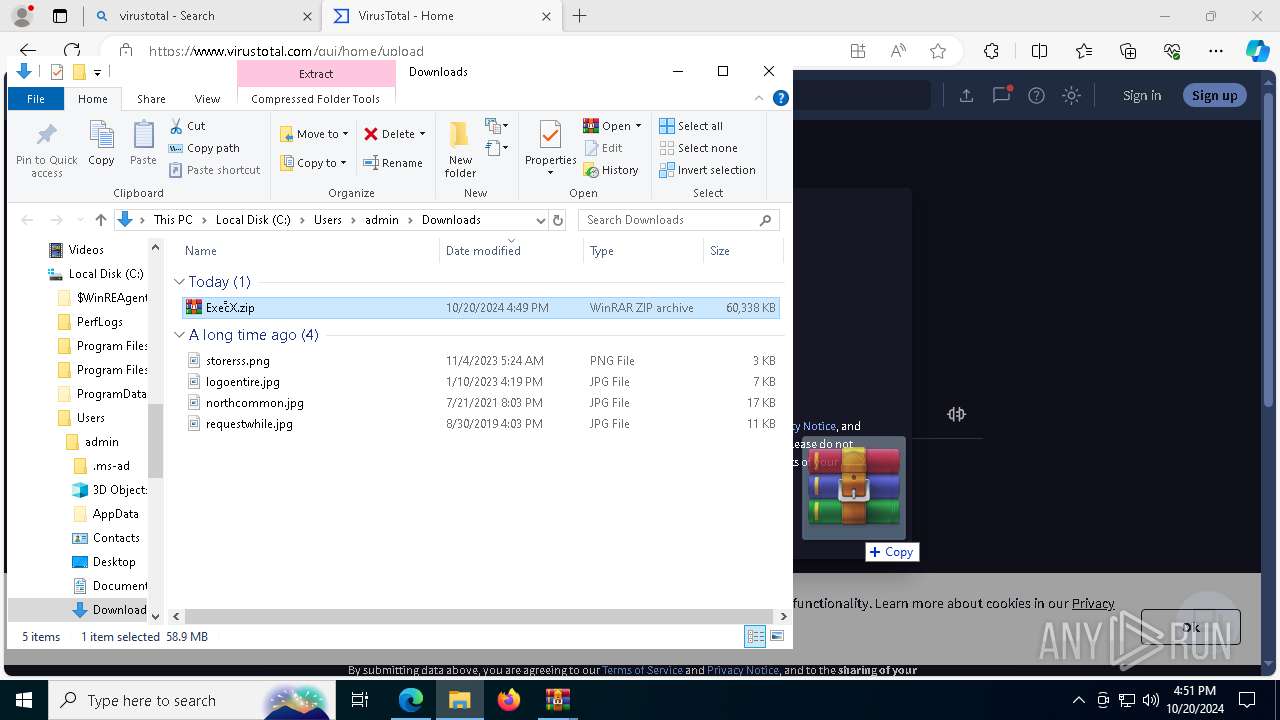The height and width of the screenshot is (720, 1280).
Task: Open WinRAR from the taskbar
Action: pyautogui.click(x=557, y=700)
